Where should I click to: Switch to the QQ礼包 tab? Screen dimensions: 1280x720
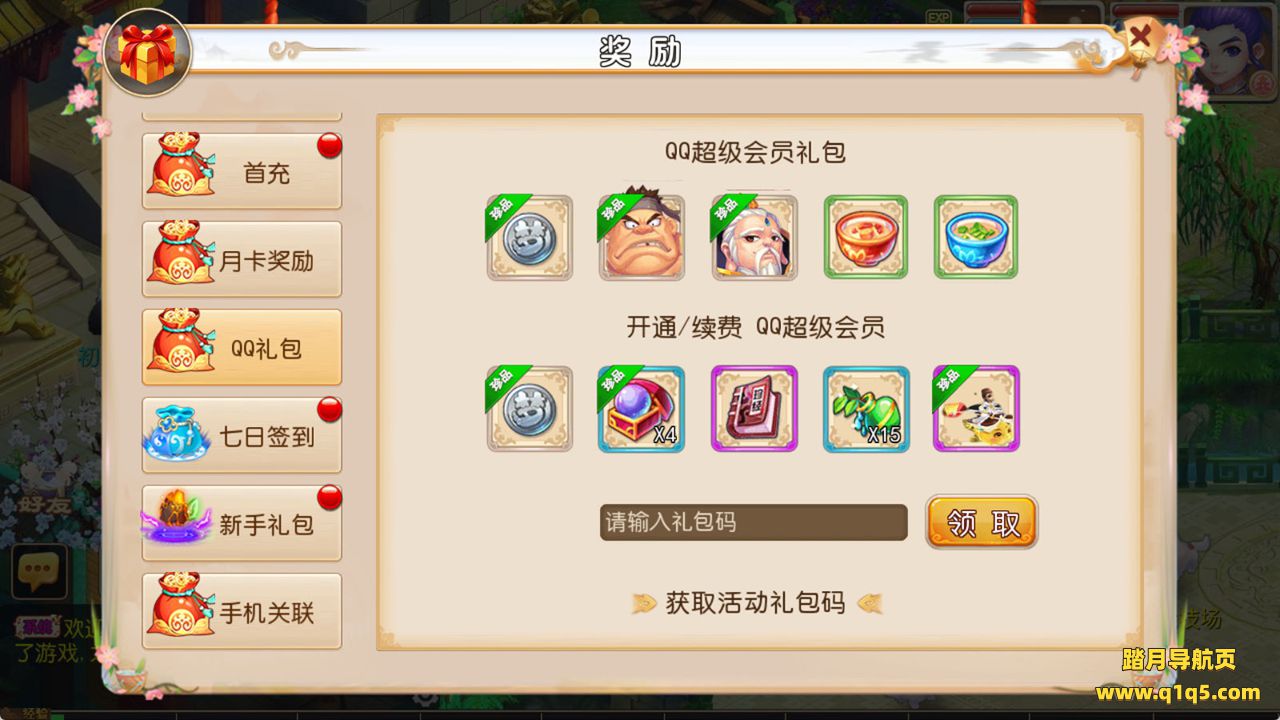click(242, 348)
